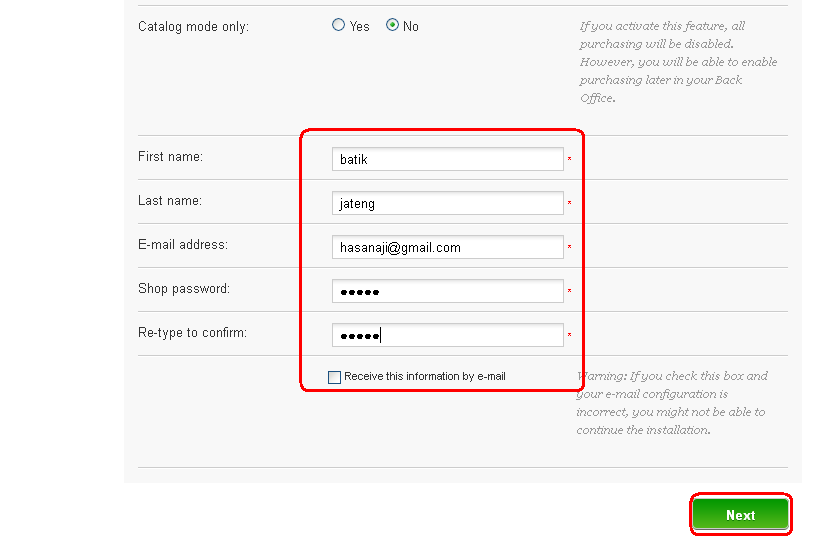Click the Receive this information by e-mail text
This screenshot has height=544, width=819.
(425, 376)
